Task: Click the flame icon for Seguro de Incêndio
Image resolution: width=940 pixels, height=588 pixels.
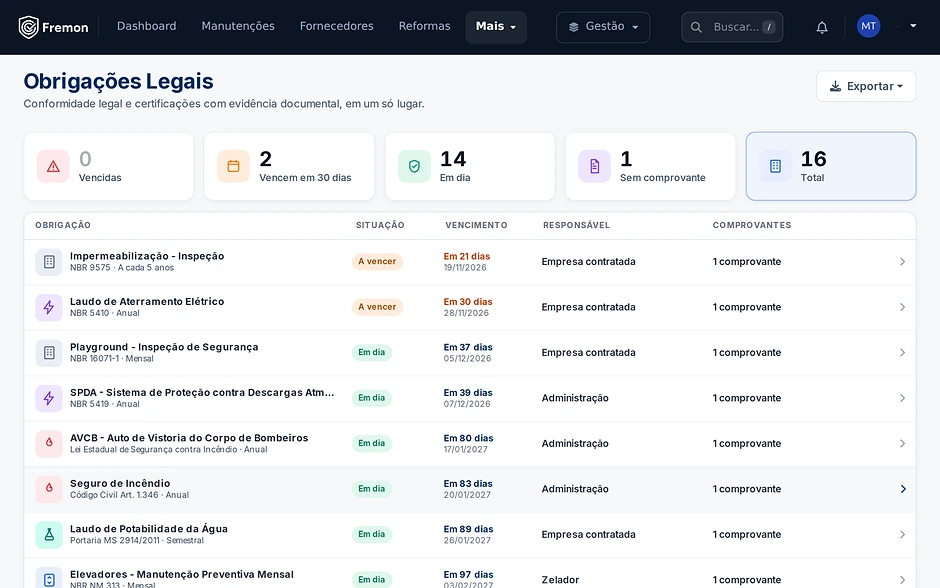Action: click(49, 489)
